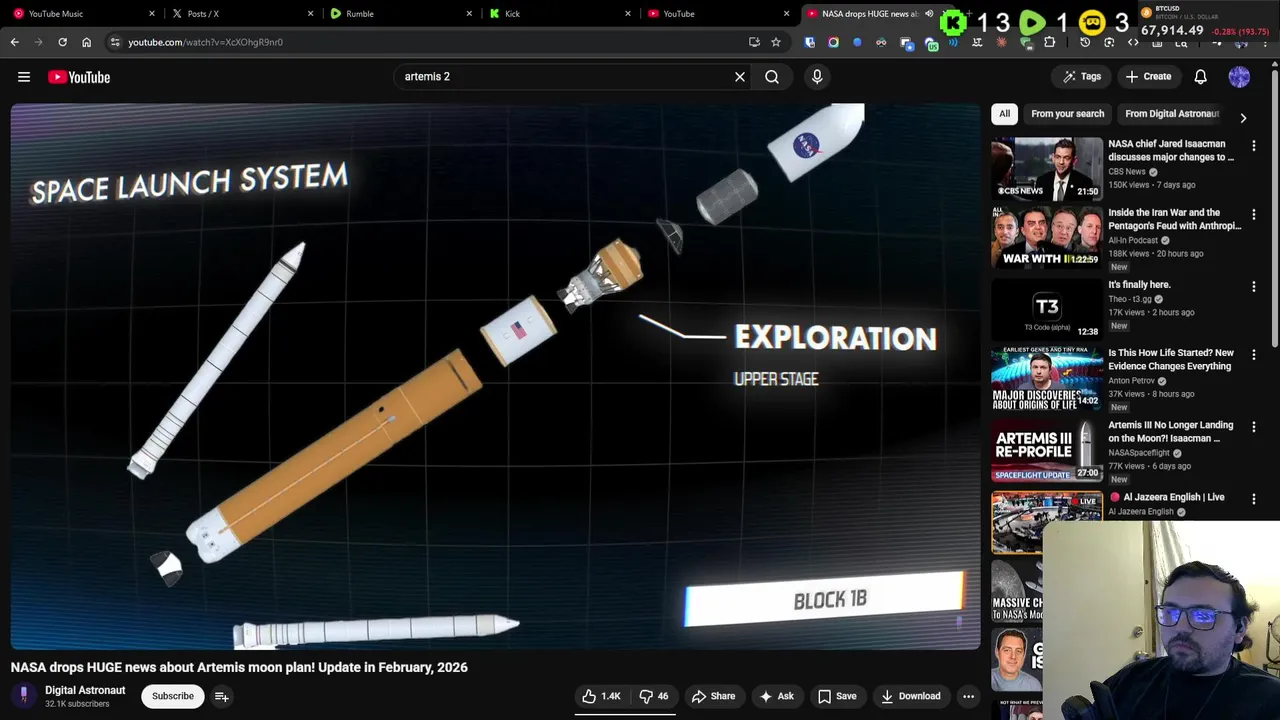Open more actions ellipsis below video
This screenshot has width=1280, height=720.
coord(968,696)
